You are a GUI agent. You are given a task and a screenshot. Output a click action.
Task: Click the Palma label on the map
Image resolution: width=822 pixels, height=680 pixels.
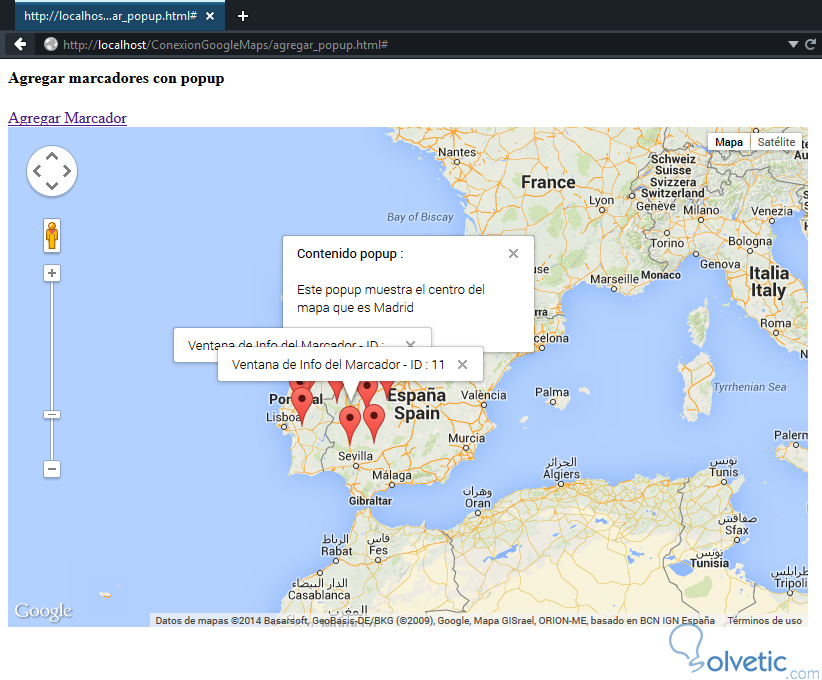click(552, 392)
